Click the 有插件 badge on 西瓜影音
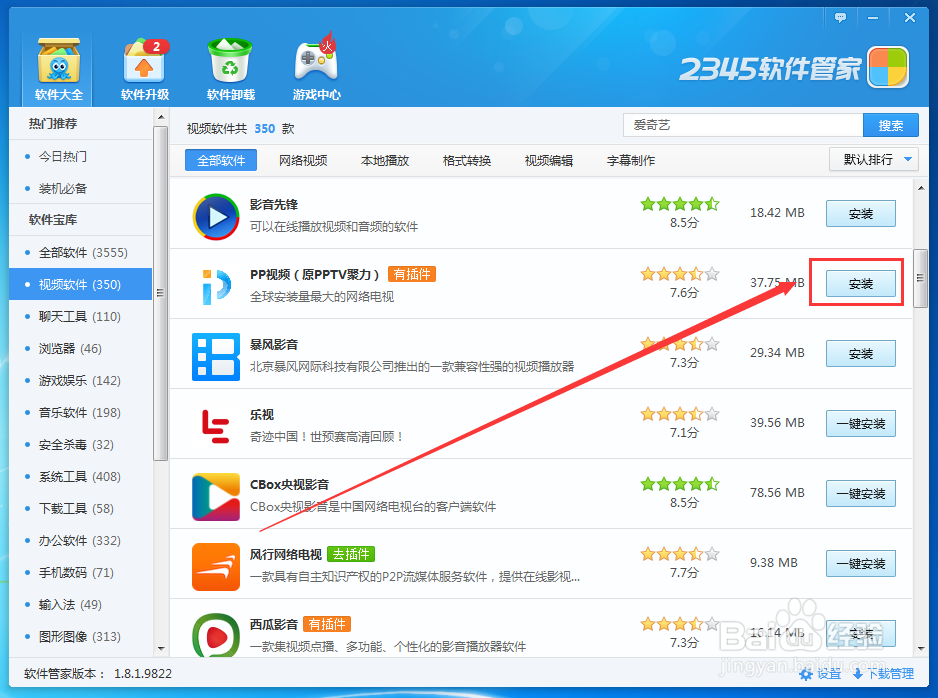 327,624
